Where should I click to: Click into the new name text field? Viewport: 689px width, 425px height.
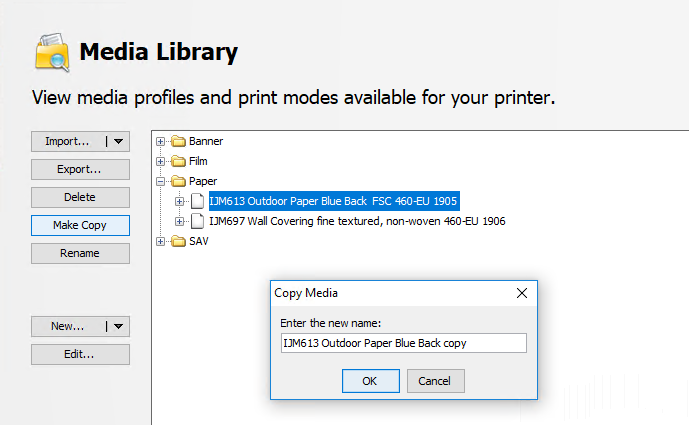point(403,343)
